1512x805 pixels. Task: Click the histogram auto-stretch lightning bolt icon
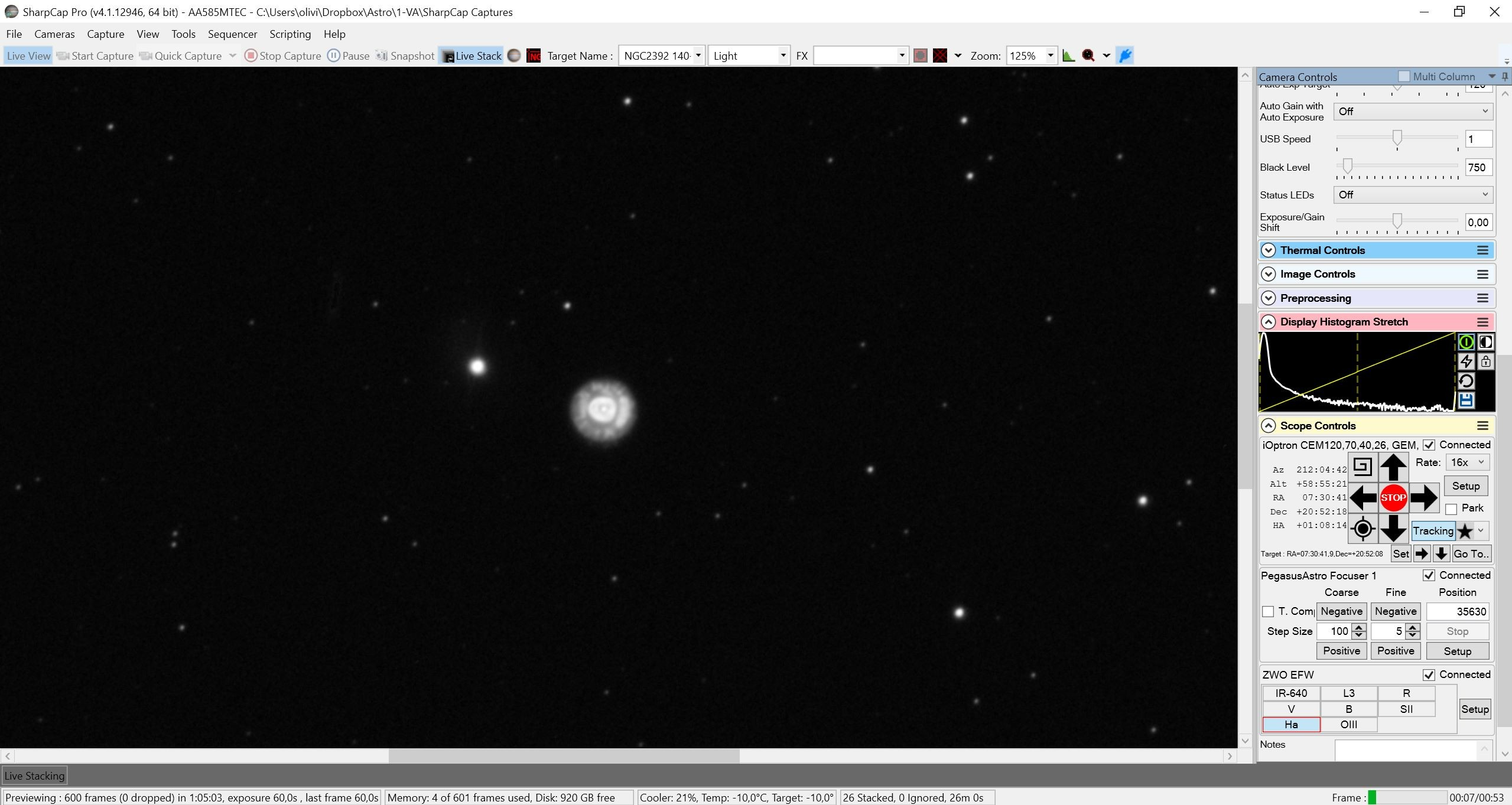[x=1466, y=361]
